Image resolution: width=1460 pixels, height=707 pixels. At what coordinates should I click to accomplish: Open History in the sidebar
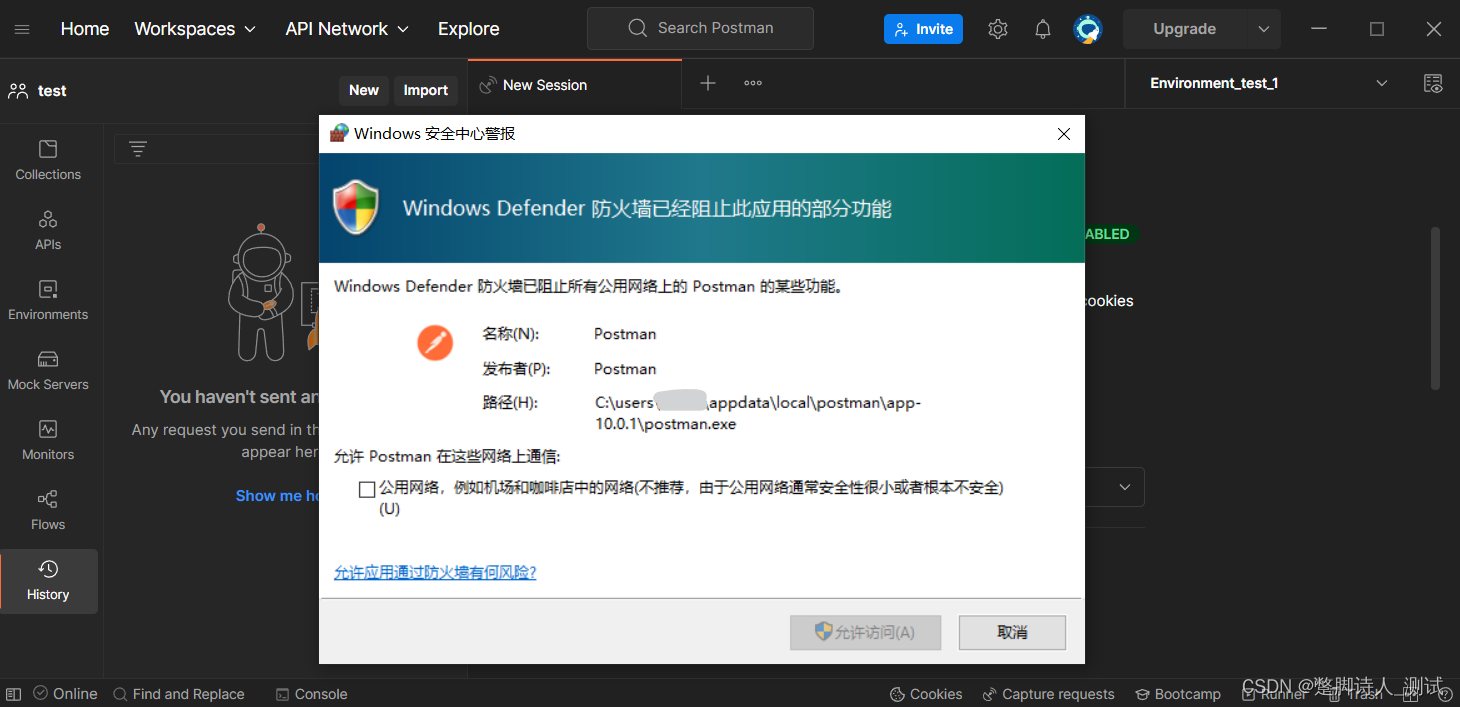point(49,581)
